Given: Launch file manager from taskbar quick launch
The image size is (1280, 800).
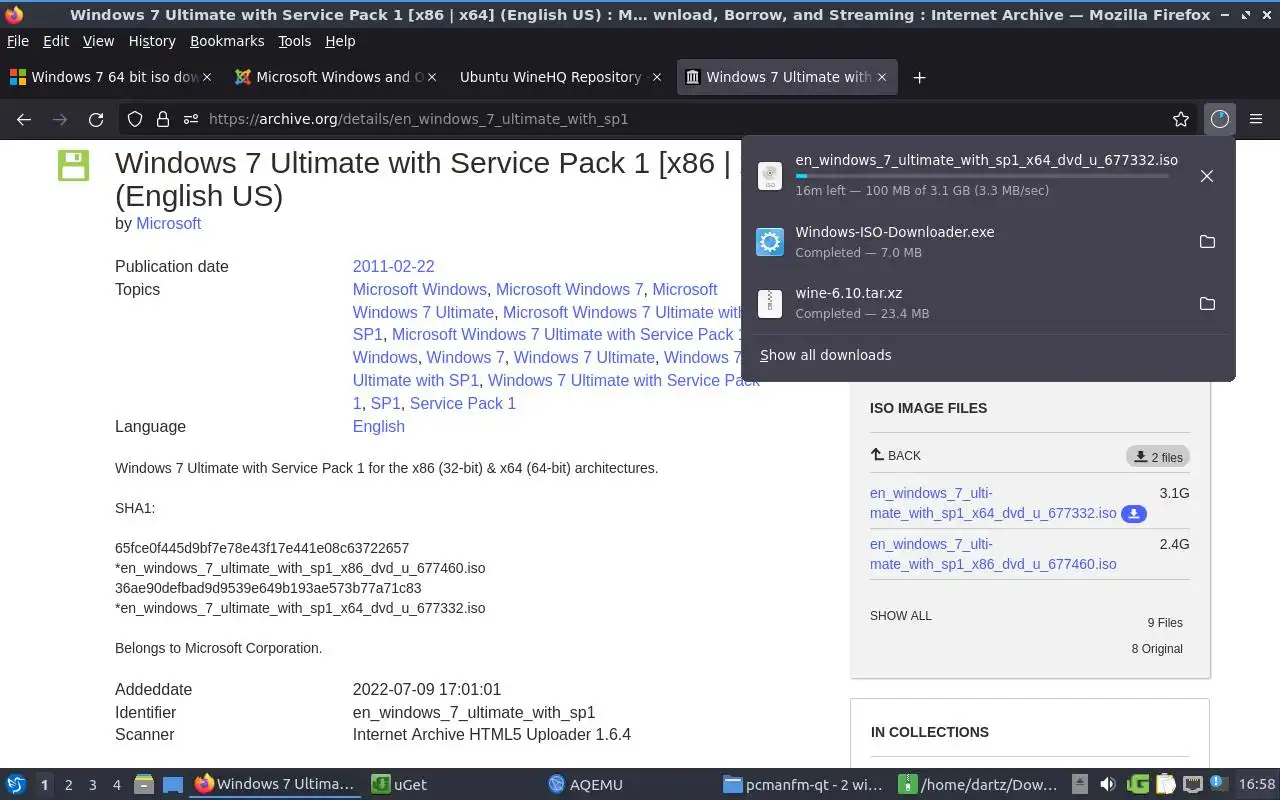Looking at the screenshot, I should 144,785.
